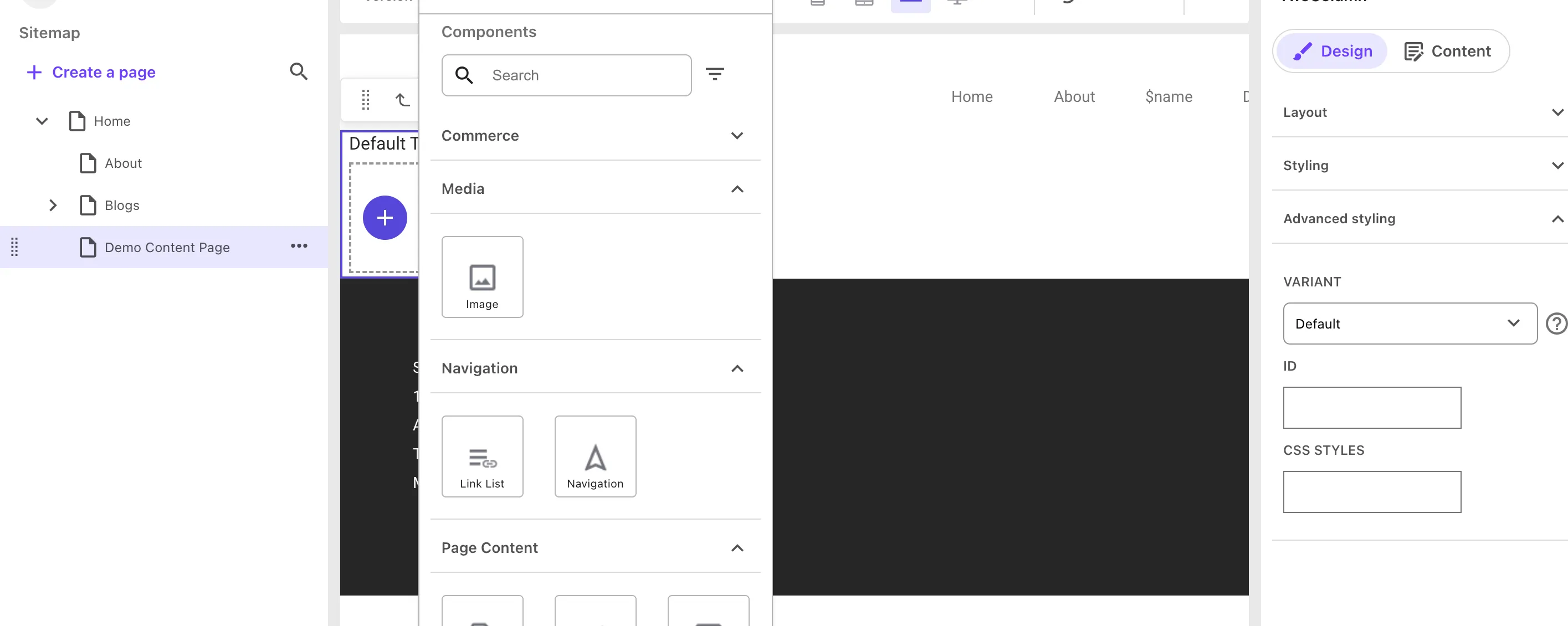Click the About link in page navigation
The height and width of the screenshot is (626, 1568).
(x=1074, y=97)
